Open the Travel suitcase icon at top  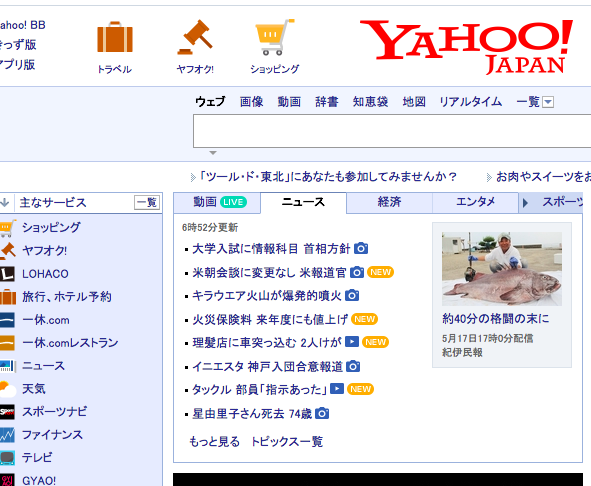click(x=115, y=37)
